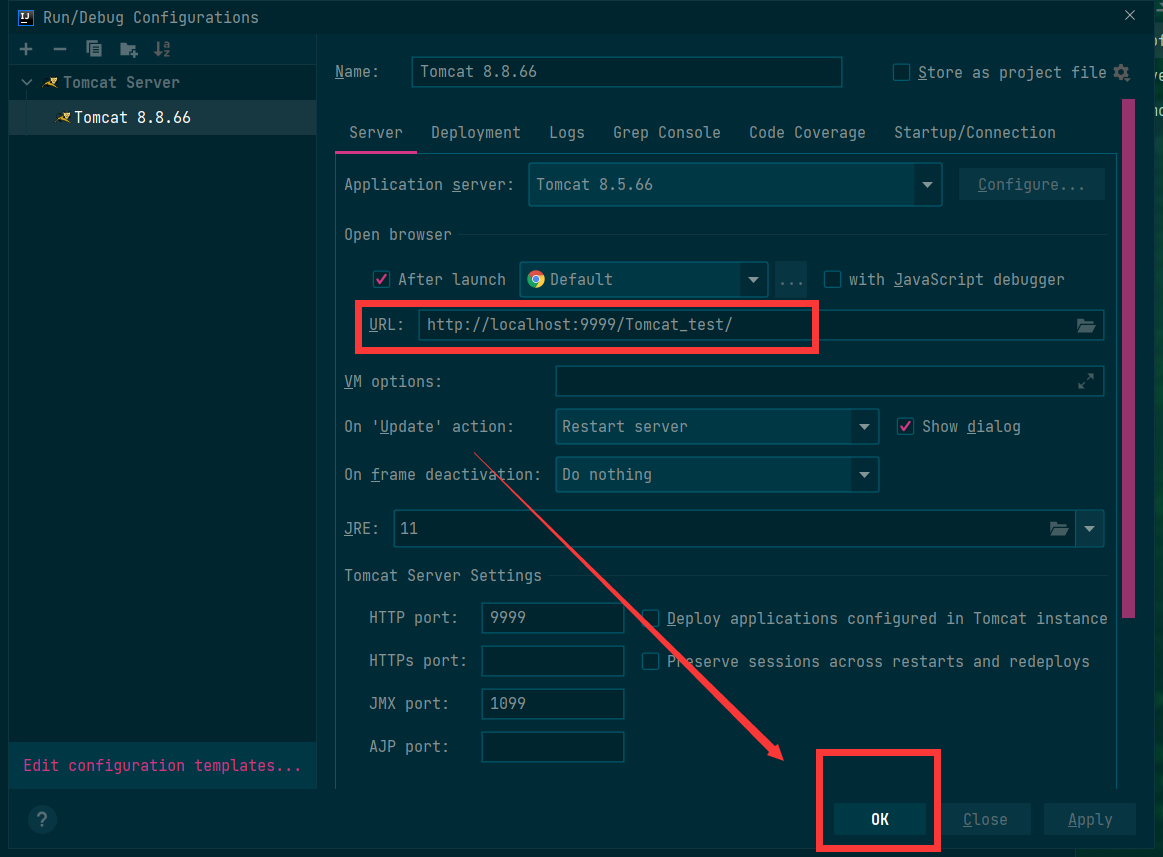Image resolution: width=1163 pixels, height=857 pixels.
Task: Open the On 'Update' action dropdown
Action: tap(864, 427)
